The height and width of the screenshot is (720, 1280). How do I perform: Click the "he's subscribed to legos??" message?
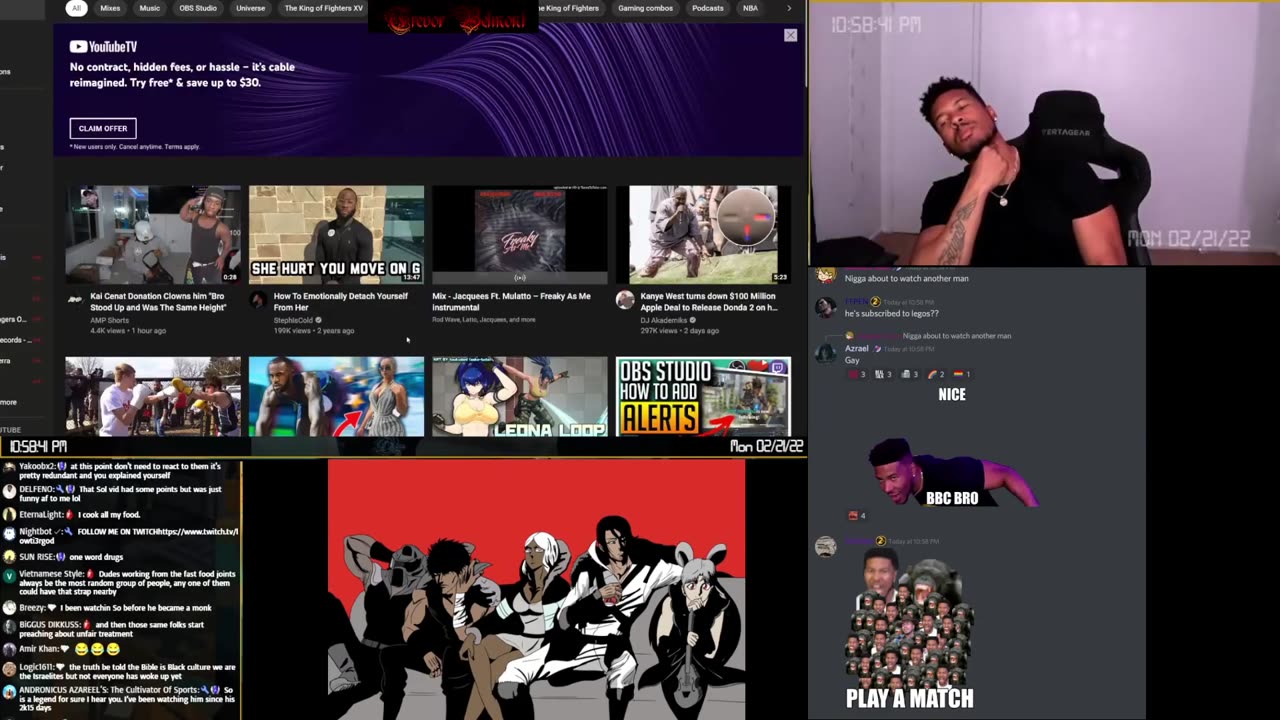click(x=892, y=313)
